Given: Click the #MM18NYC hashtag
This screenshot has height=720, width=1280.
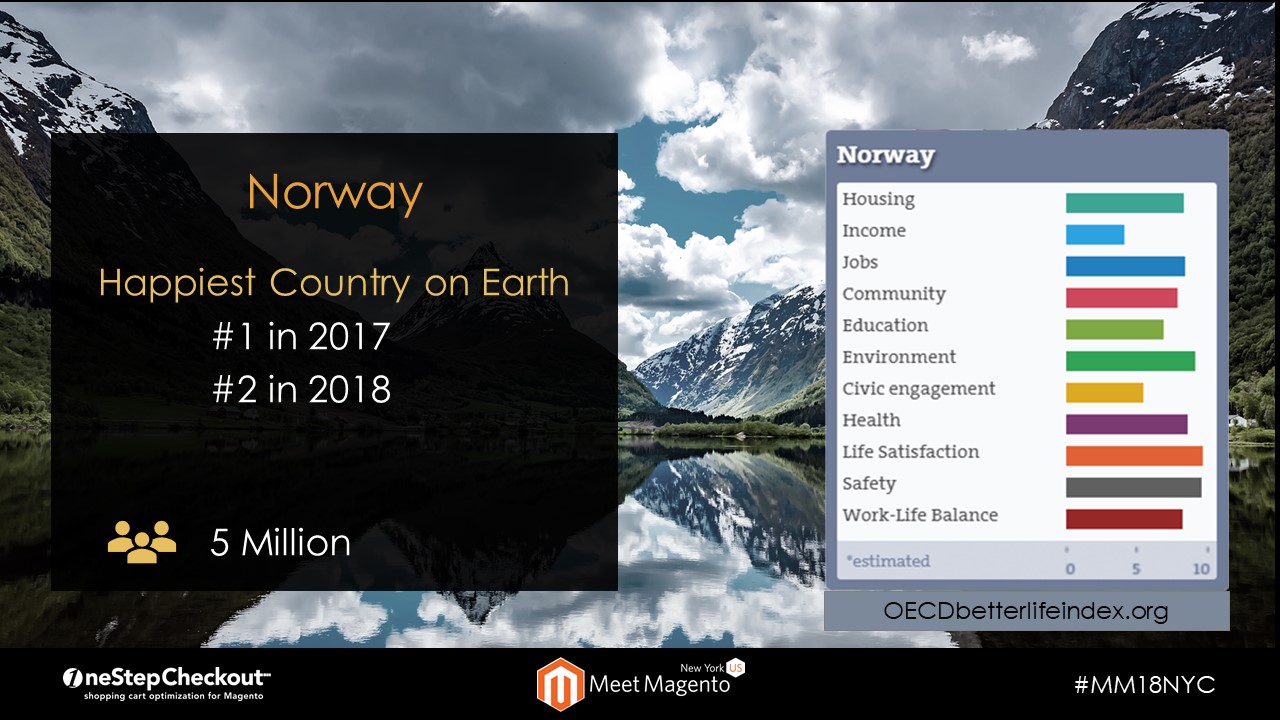Looking at the screenshot, I should (x=1144, y=685).
